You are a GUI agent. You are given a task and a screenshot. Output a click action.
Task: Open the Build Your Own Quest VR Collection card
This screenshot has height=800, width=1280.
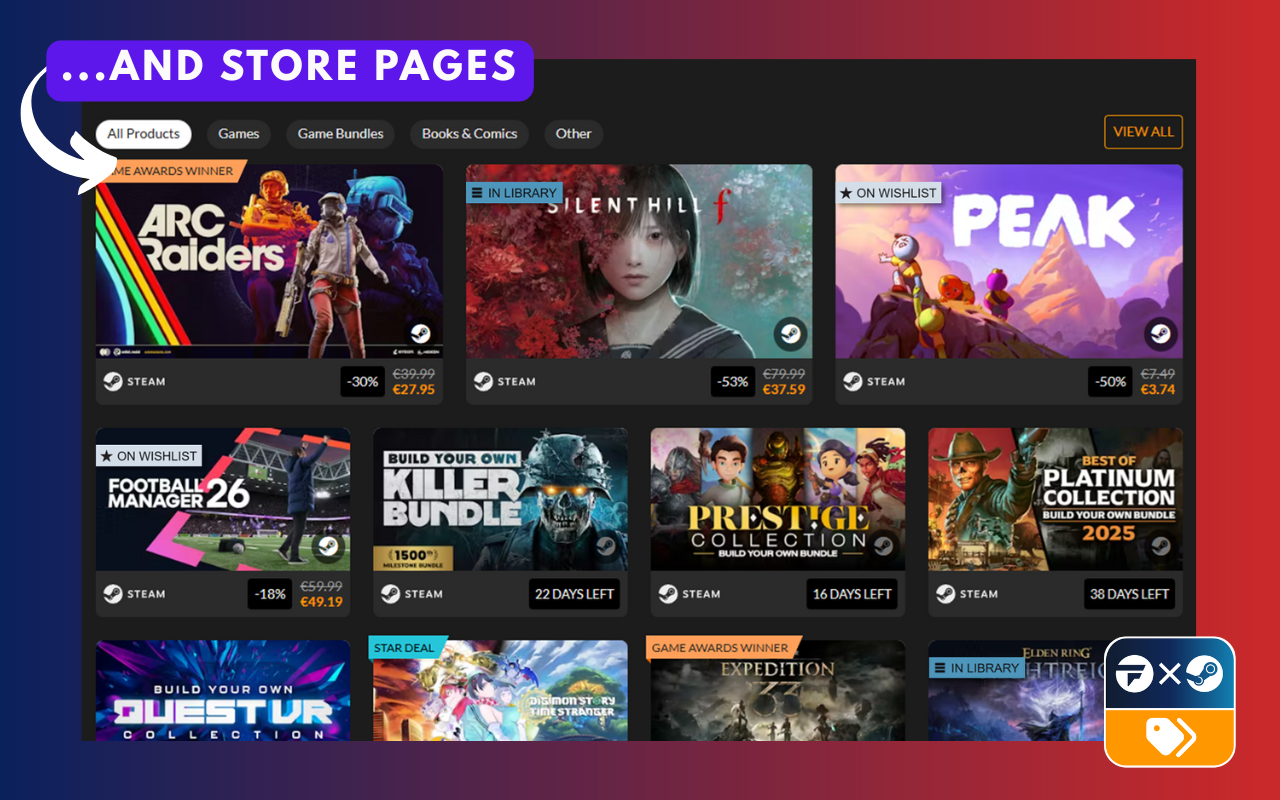[223, 691]
